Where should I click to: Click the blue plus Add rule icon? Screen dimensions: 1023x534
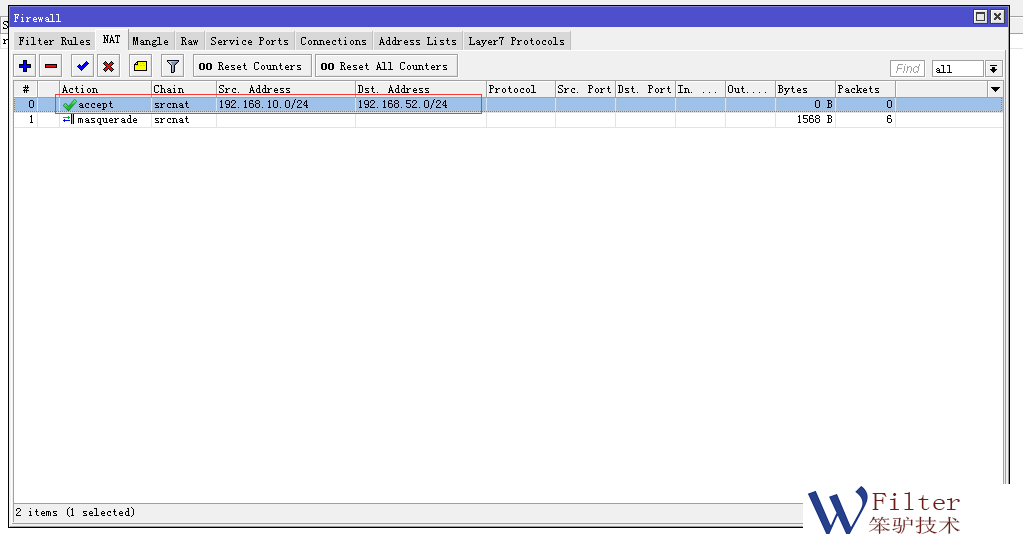[x=25, y=66]
